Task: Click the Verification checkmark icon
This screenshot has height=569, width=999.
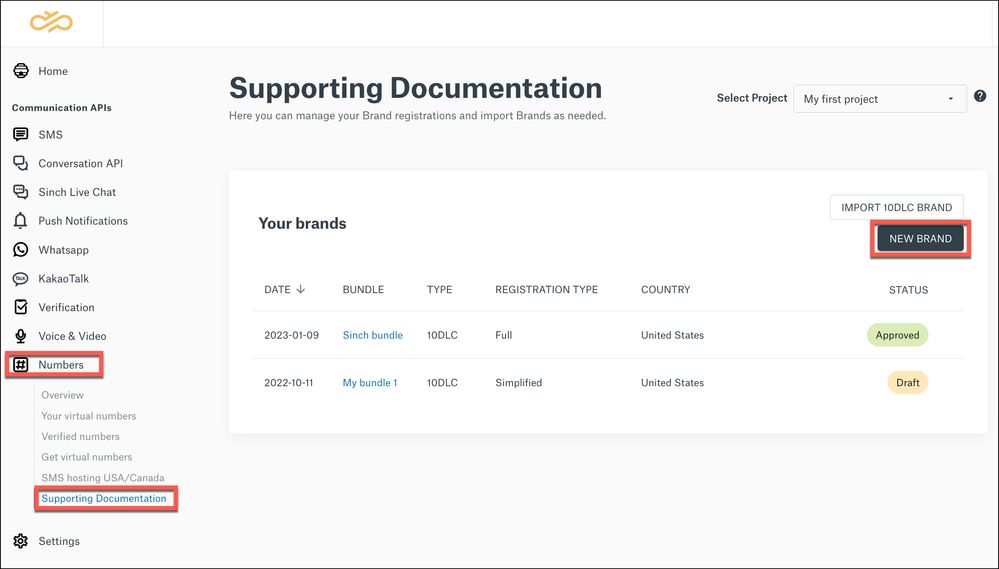Action: (x=20, y=307)
